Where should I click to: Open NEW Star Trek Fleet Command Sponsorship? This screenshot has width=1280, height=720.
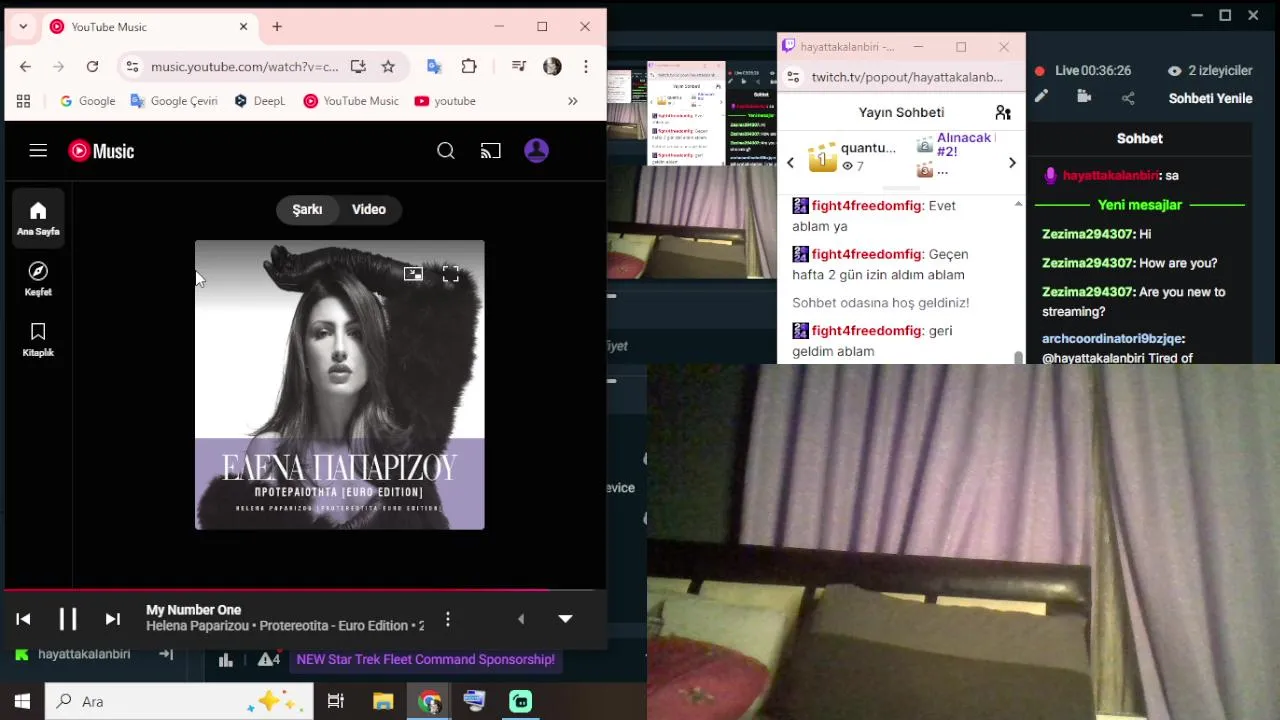426,660
